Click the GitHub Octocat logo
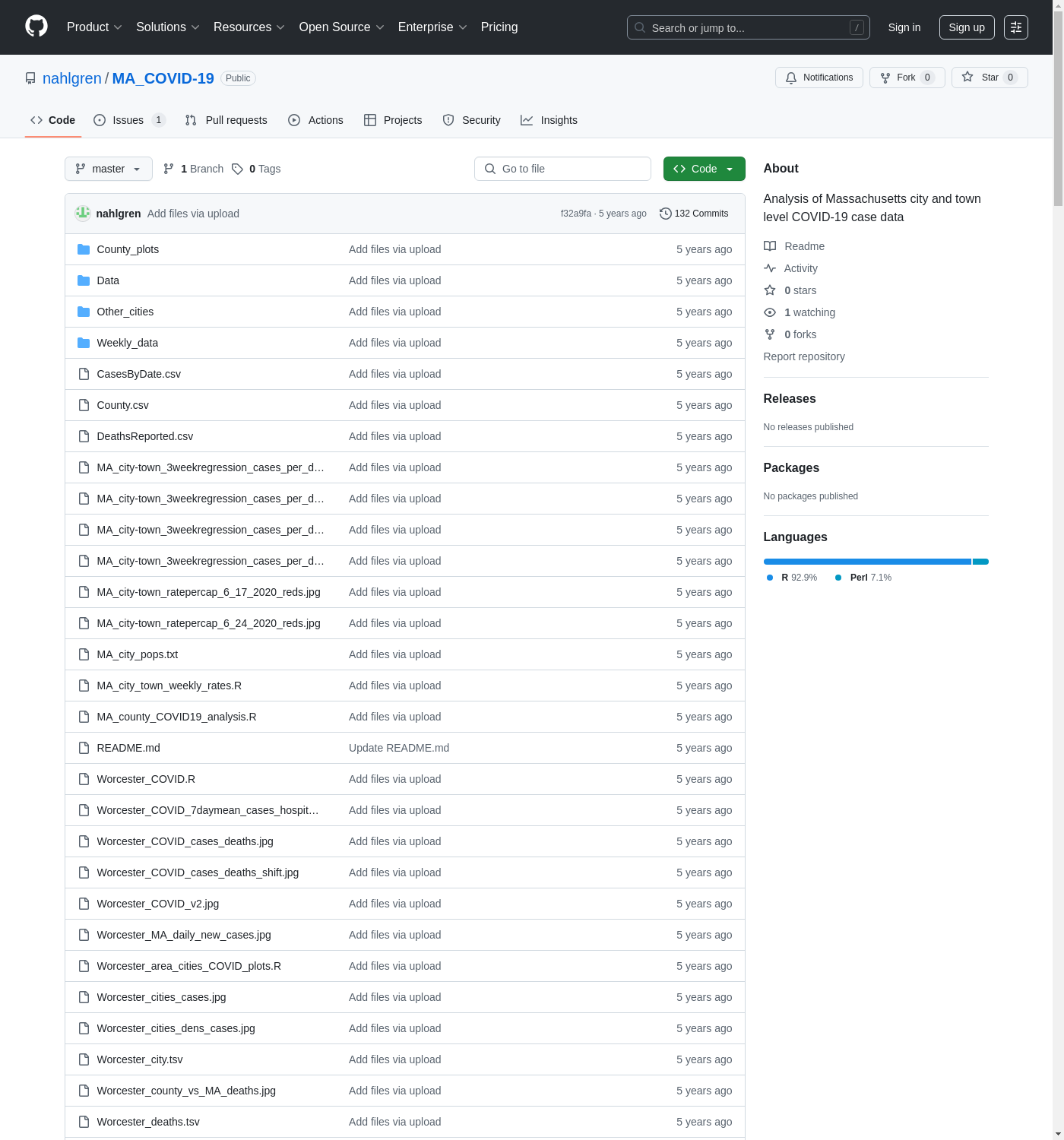The width and height of the screenshot is (1064, 1140). coord(36,27)
